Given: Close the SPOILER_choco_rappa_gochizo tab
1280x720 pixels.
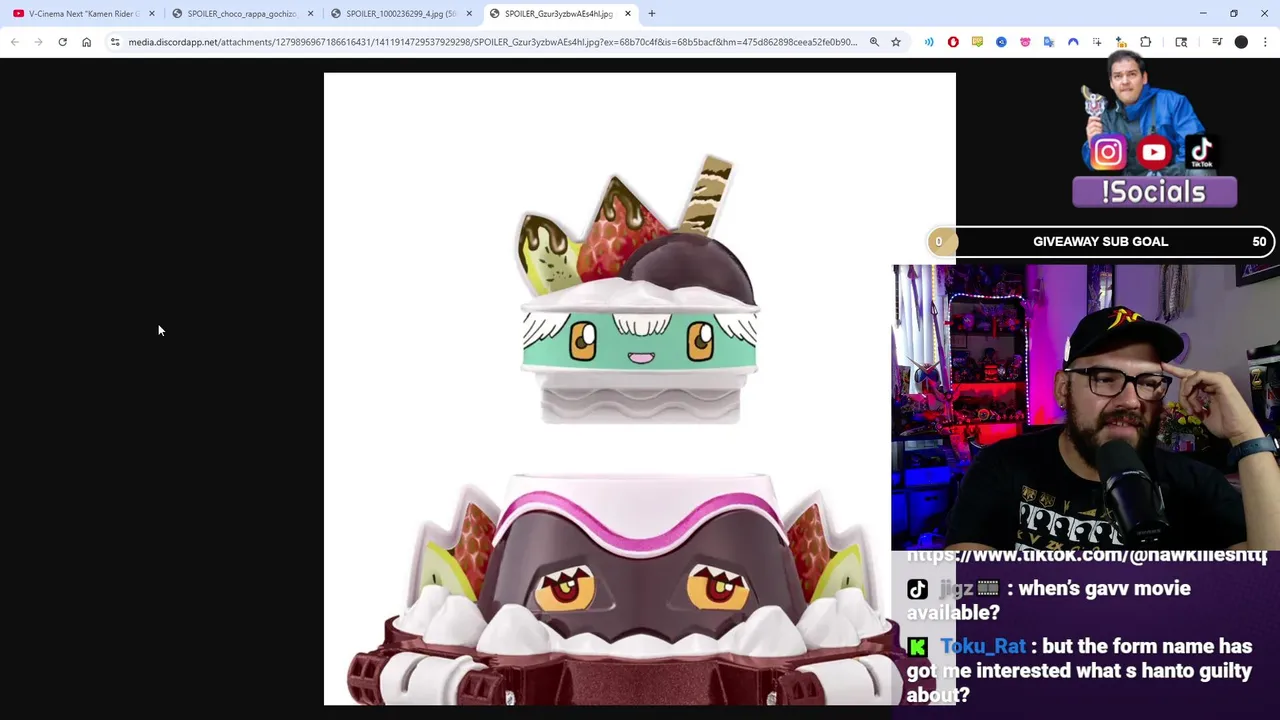Looking at the screenshot, I should point(310,14).
